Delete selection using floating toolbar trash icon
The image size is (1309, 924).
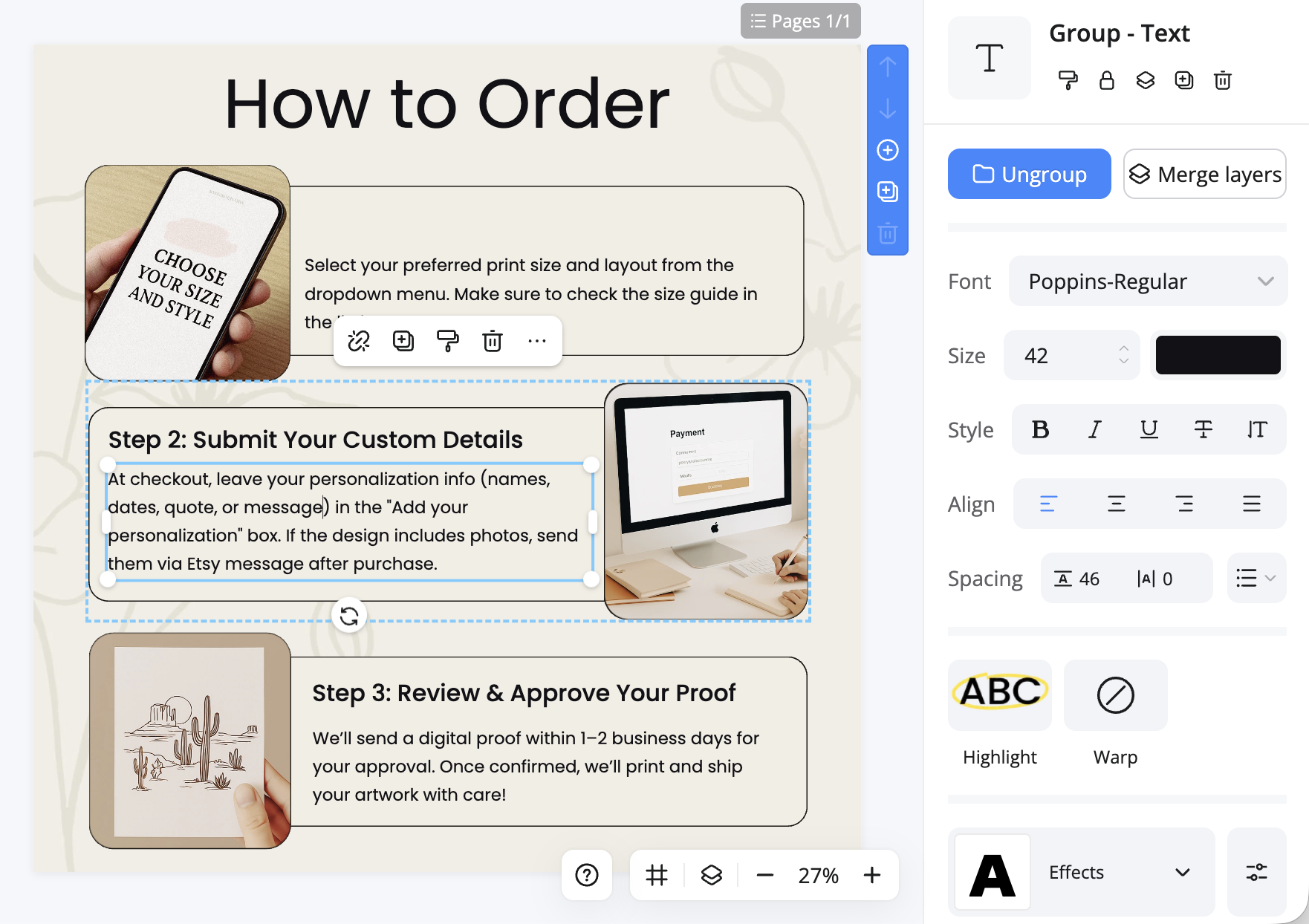493,341
